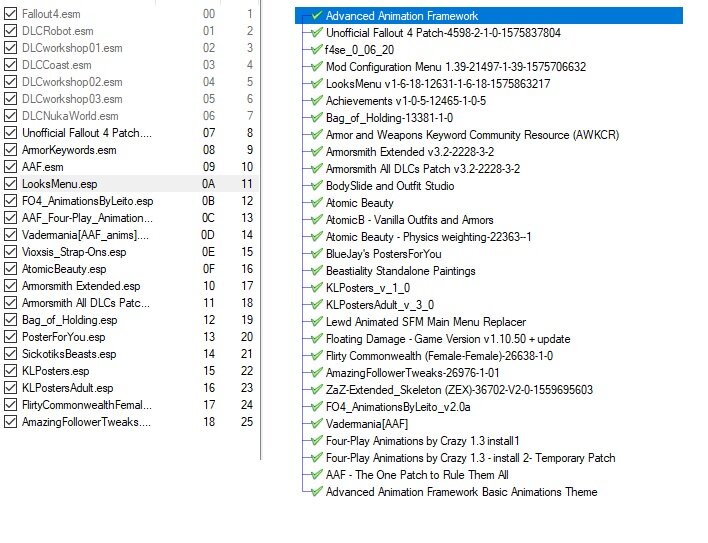Click the green check beside Armorsmith Extended v3.2
The image size is (708, 543).
click(317, 152)
